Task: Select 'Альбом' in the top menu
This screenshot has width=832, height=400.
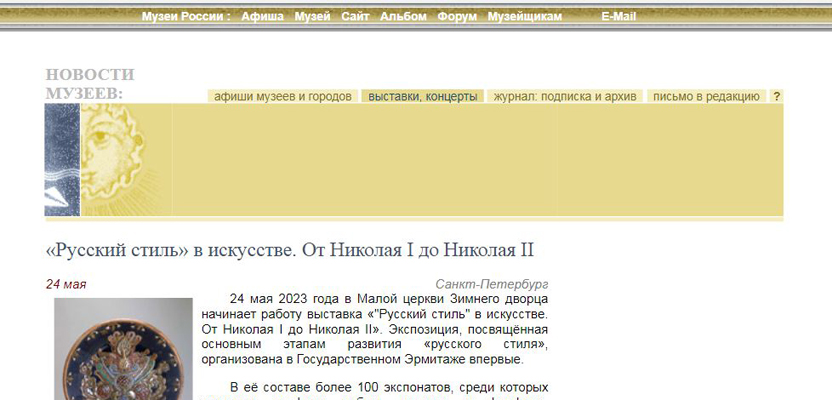Action: [x=403, y=16]
